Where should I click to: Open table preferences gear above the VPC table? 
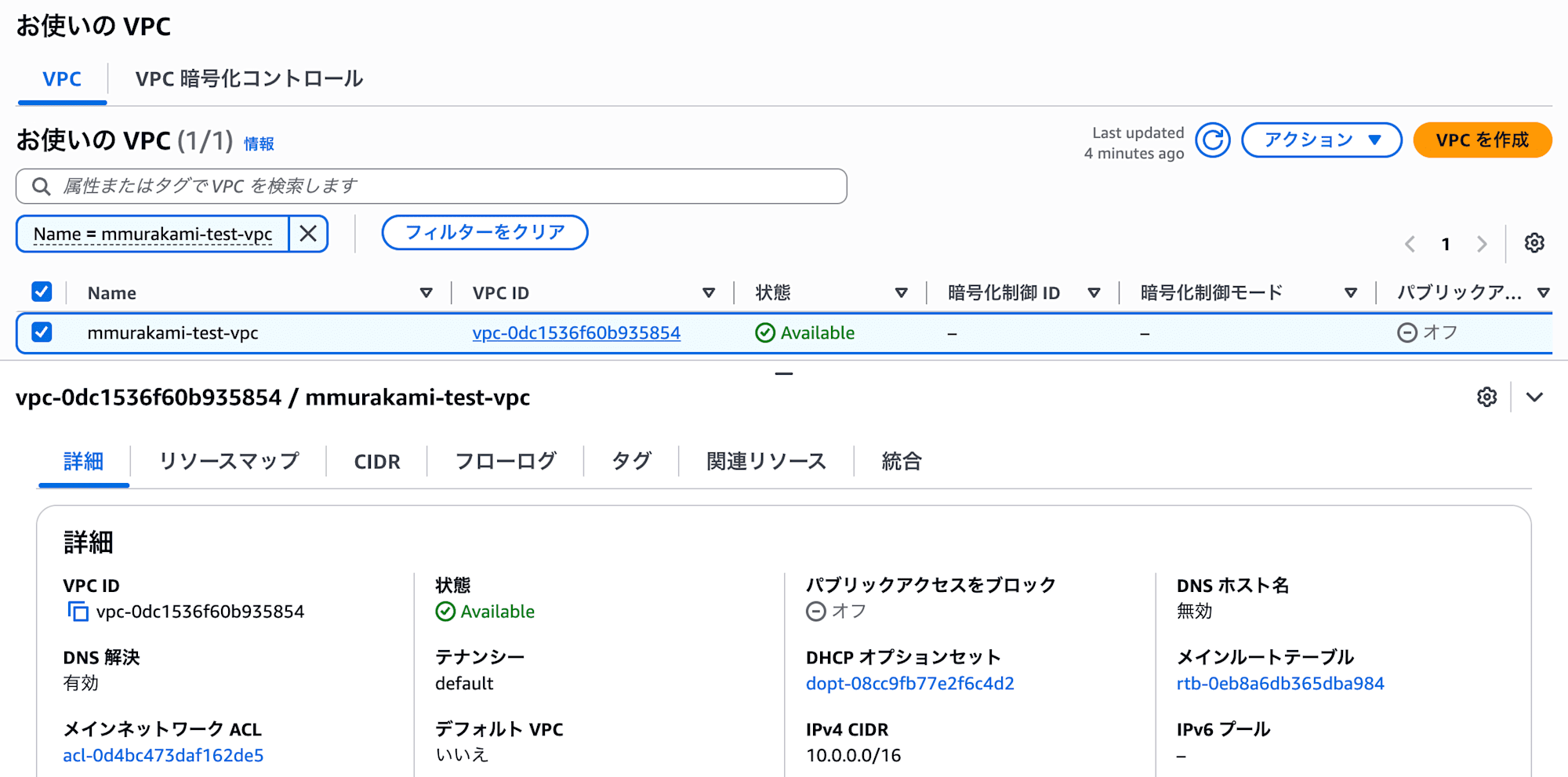pos(1534,243)
